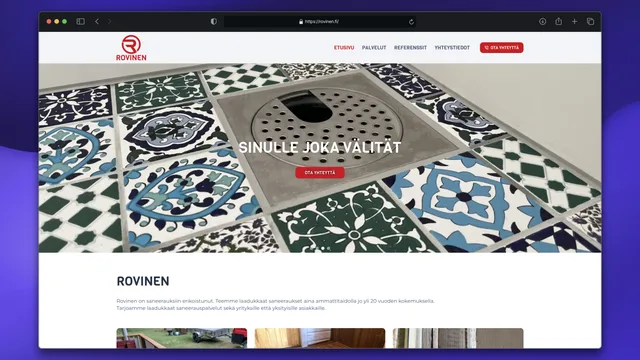640x360 pixels.
Task: Toggle the Safari sidebar icon
Action: point(80,21)
